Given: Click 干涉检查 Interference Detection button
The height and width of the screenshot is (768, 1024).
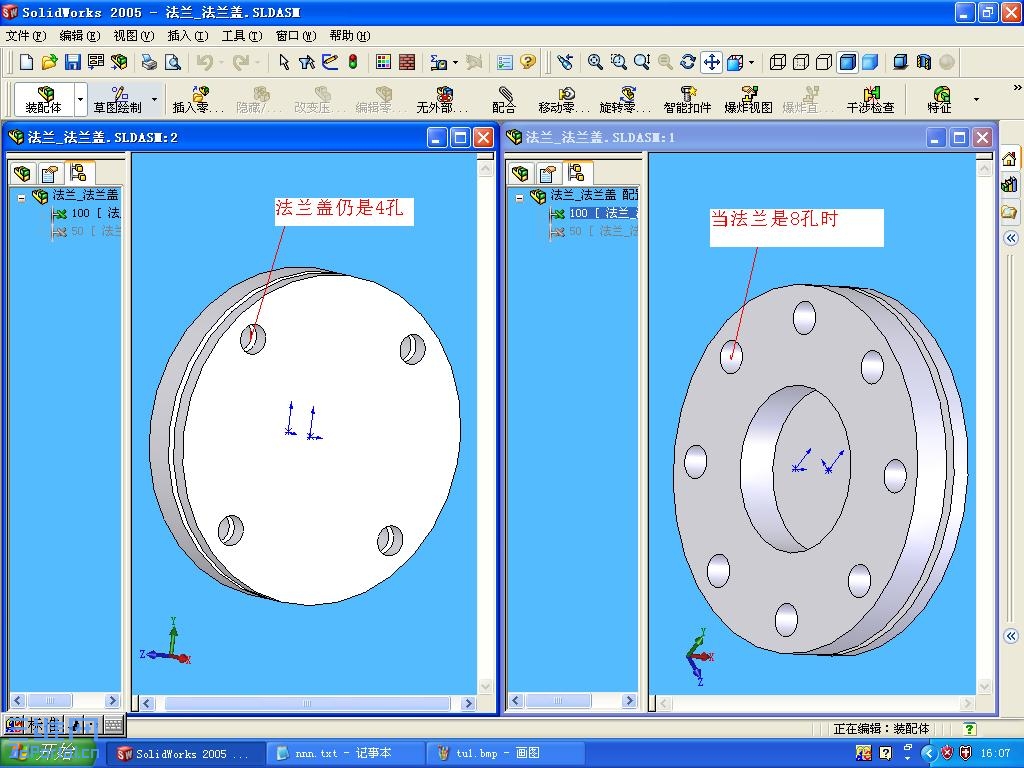Looking at the screenshot, I should coord(871,99).
